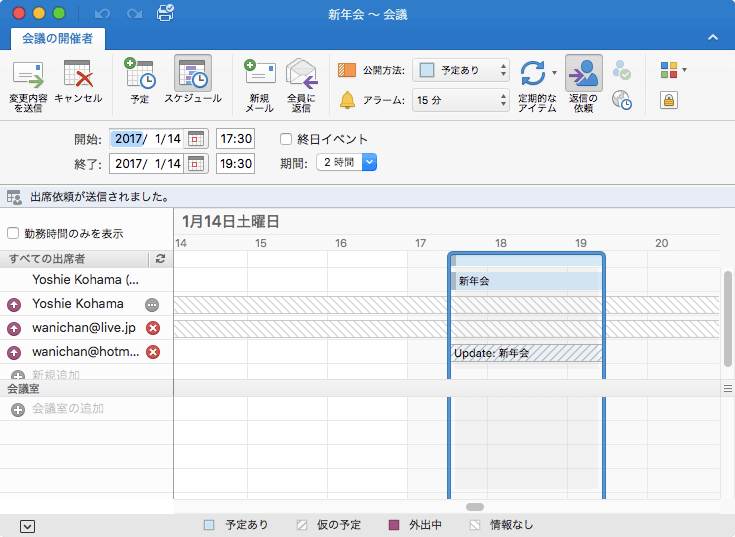Click the undo arrow in title bar
735x537 pixels.
(x=102, y=14)
